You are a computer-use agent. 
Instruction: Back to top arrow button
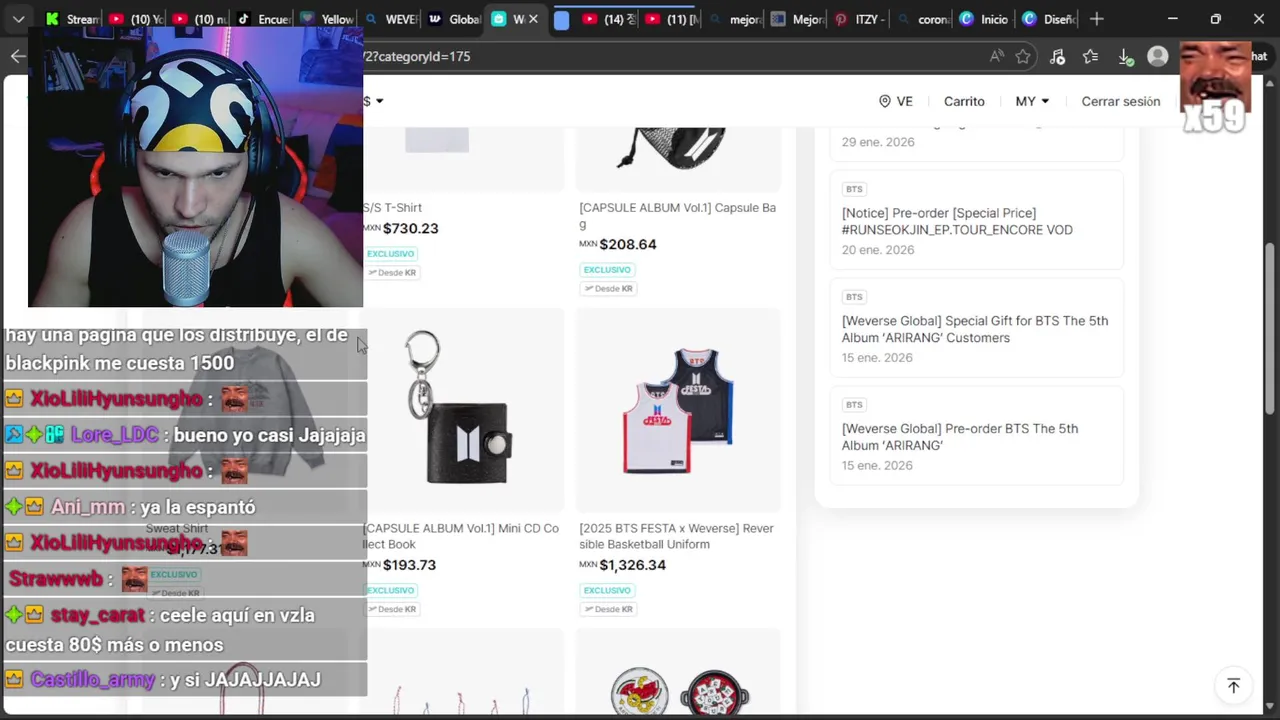tap(1233, 685)
